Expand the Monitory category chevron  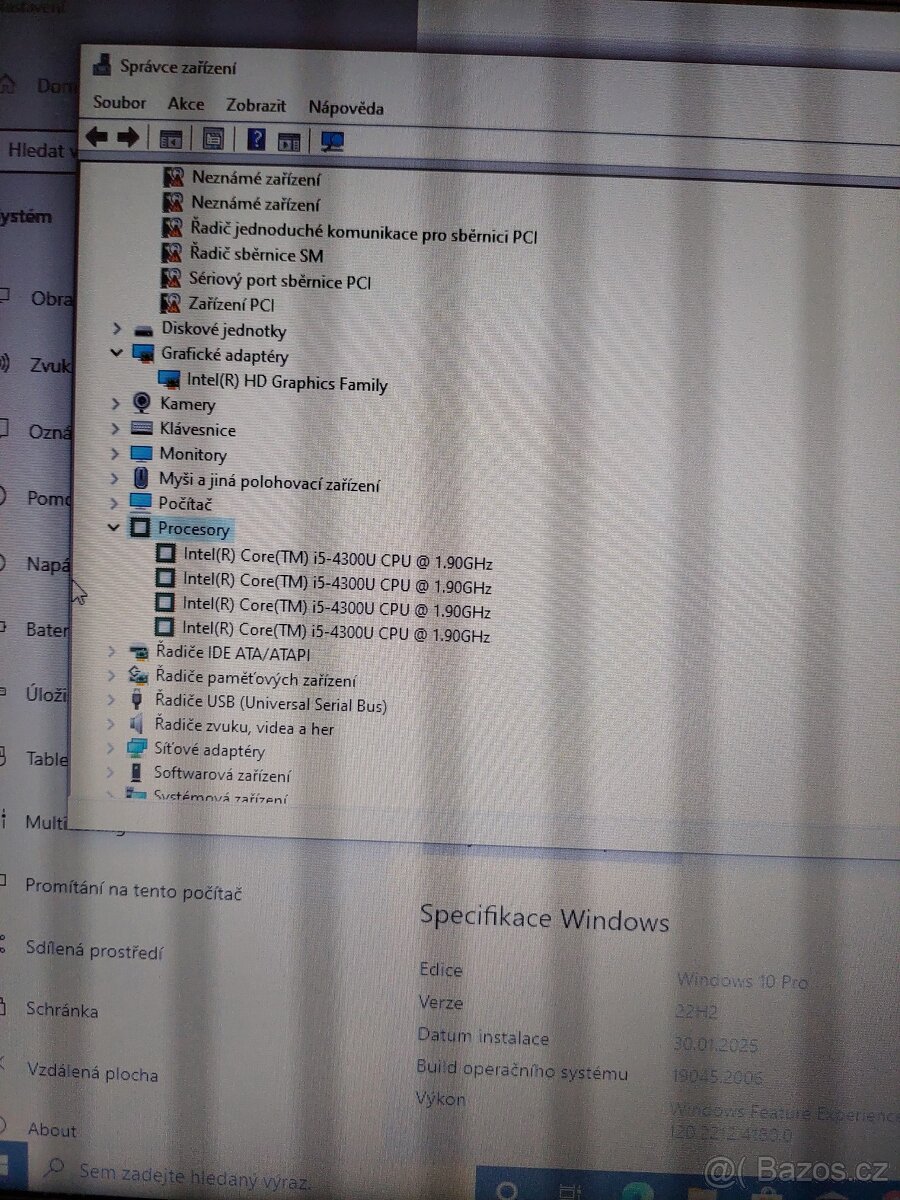pos(115,454)
